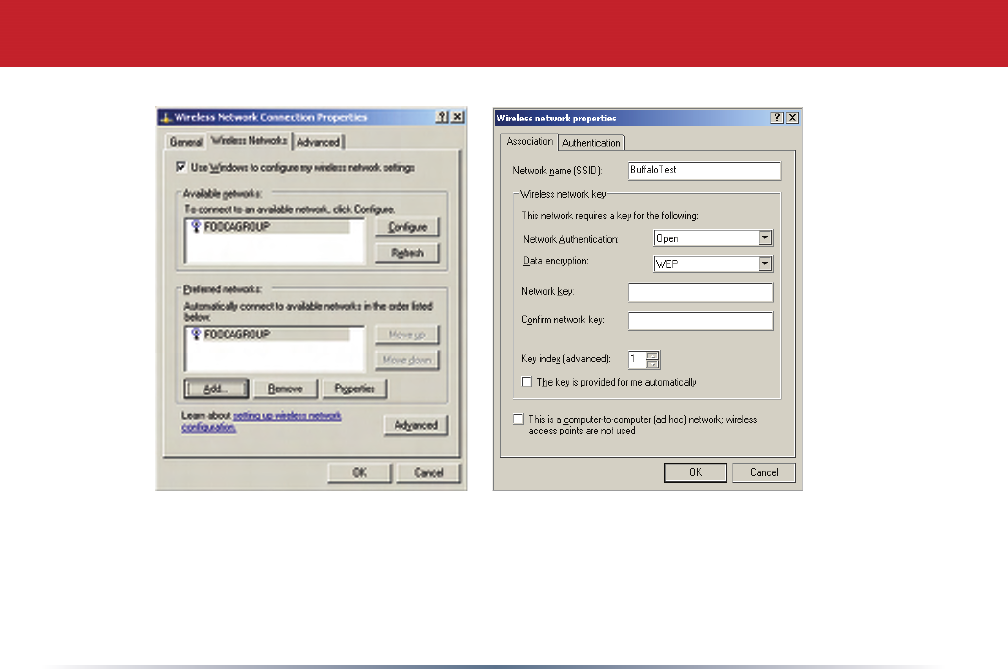
Task: Select FODCAGROUP text in Preferred networks list
Action: click(x=237, y=334)
